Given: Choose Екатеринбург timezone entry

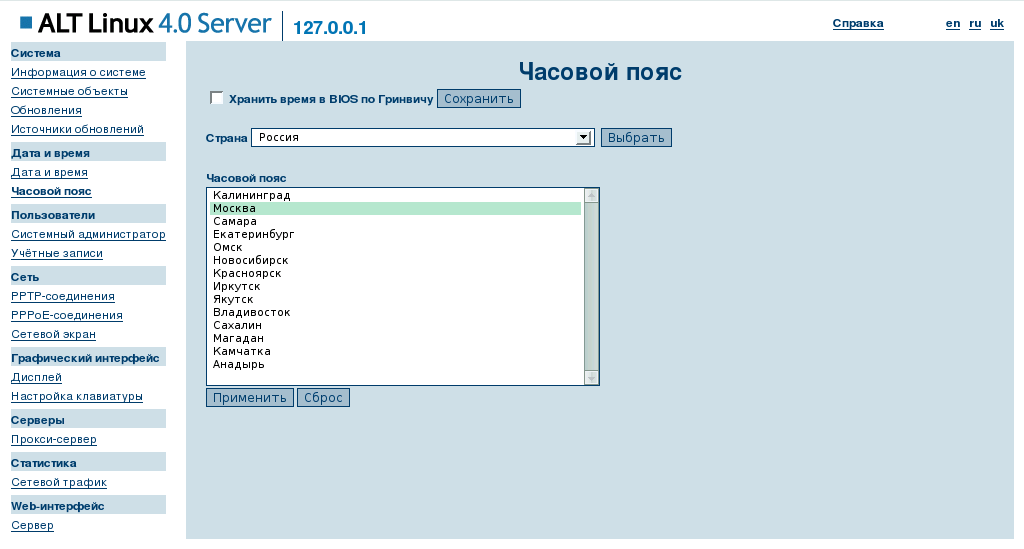Looking at the screenshot, I should pyautogui.click(x=253, y=234).
